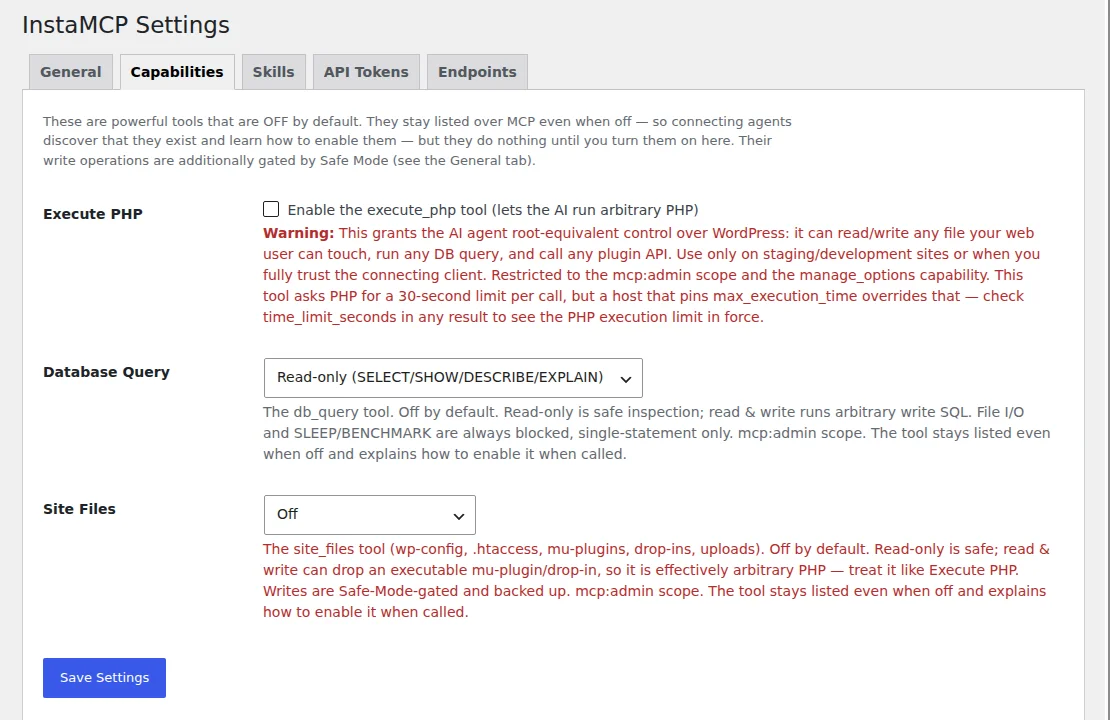
Task: Switch to the General tab
Action: coord(71,72)
